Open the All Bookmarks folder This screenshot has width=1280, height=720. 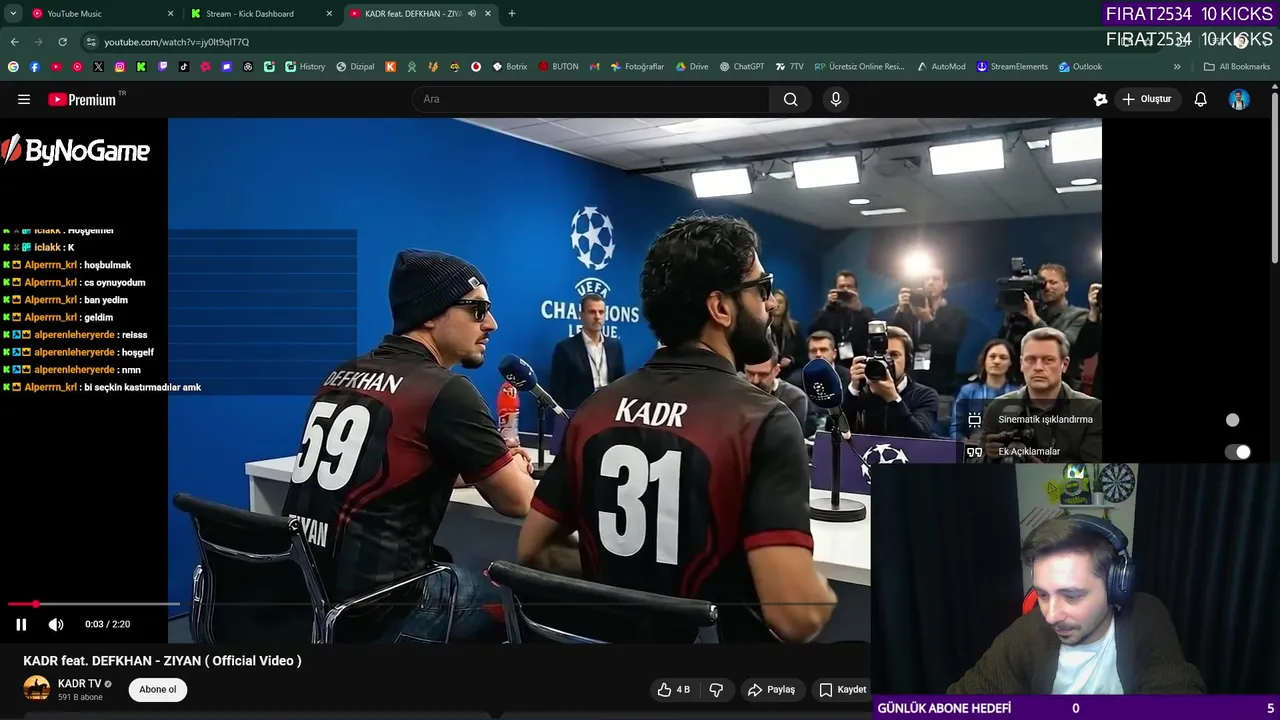click(x=1237, y=67)
